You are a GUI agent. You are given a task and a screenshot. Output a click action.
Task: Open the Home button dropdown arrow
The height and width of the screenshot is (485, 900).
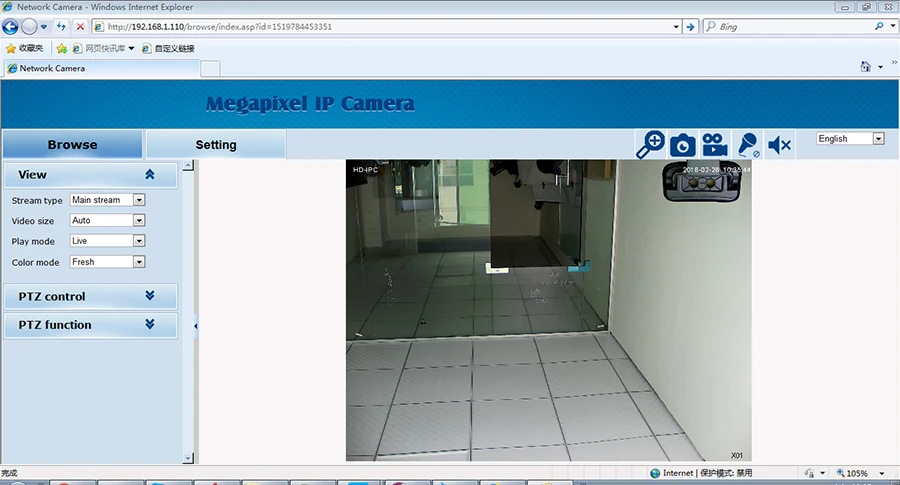pyautogui.click(x=880, y=67)
